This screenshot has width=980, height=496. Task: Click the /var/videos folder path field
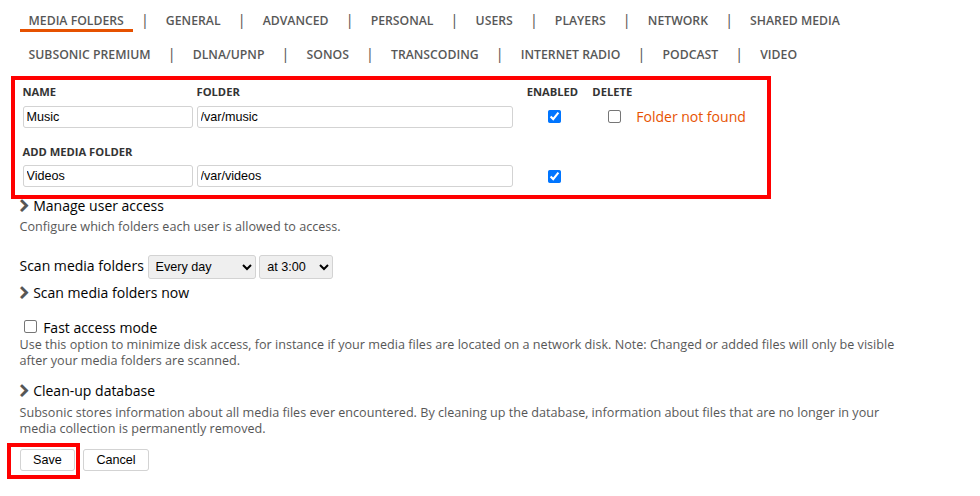pos(355,176)
